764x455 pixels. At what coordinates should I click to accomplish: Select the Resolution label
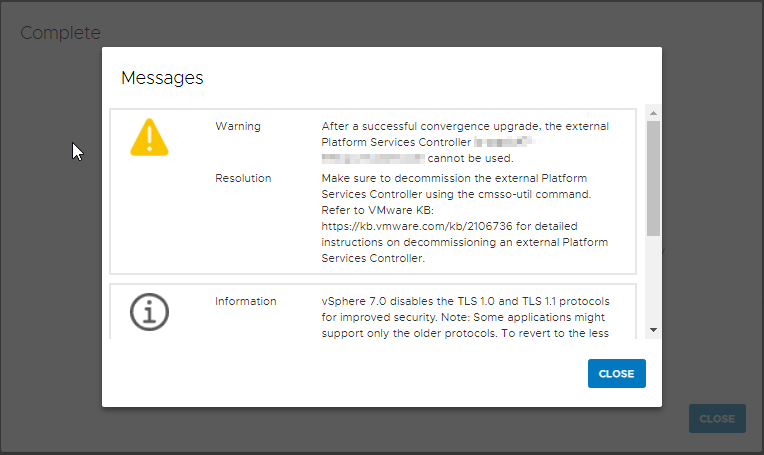(x=243, y=178)
